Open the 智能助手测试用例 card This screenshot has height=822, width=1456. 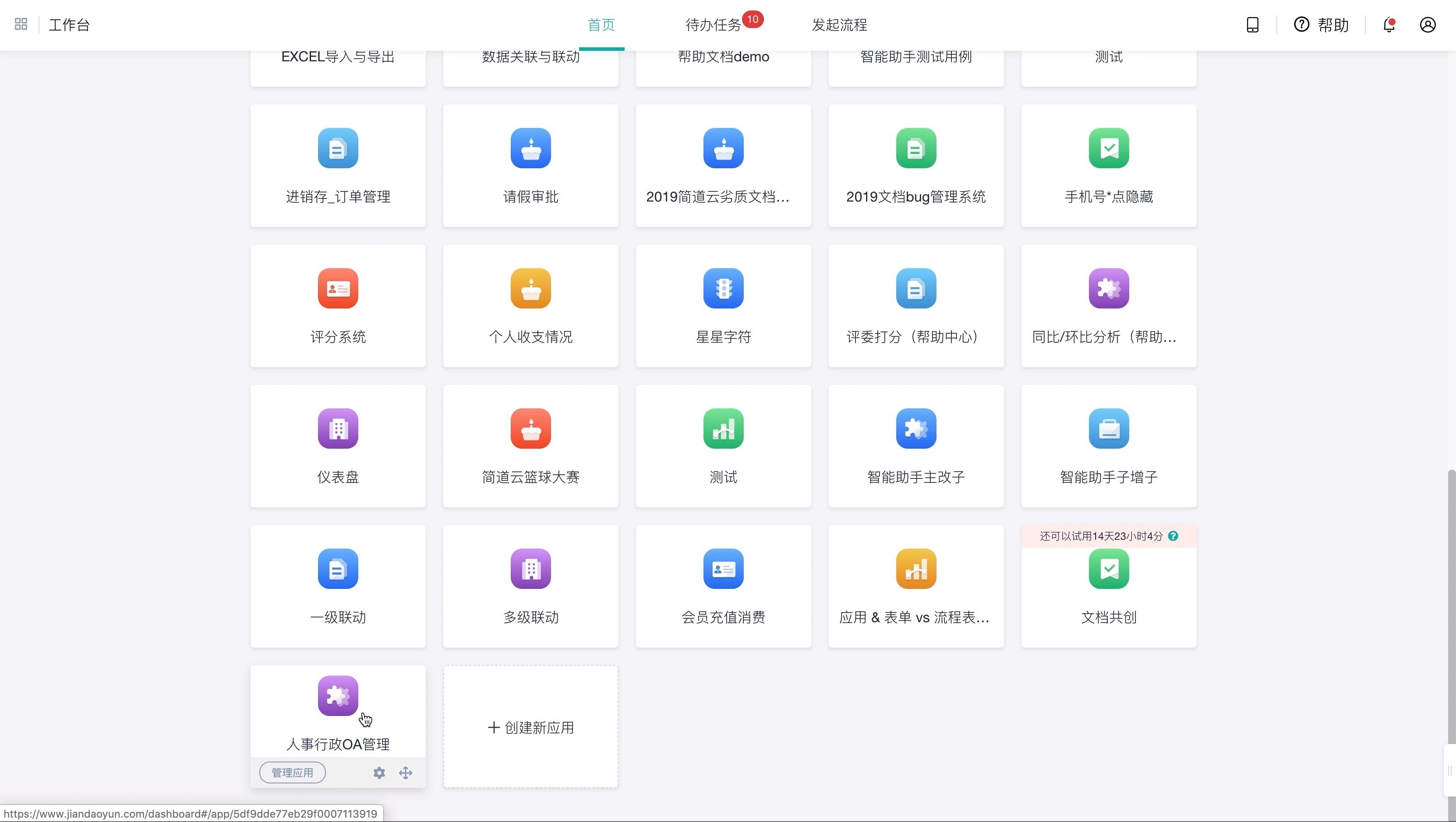(x=916, y=68)
